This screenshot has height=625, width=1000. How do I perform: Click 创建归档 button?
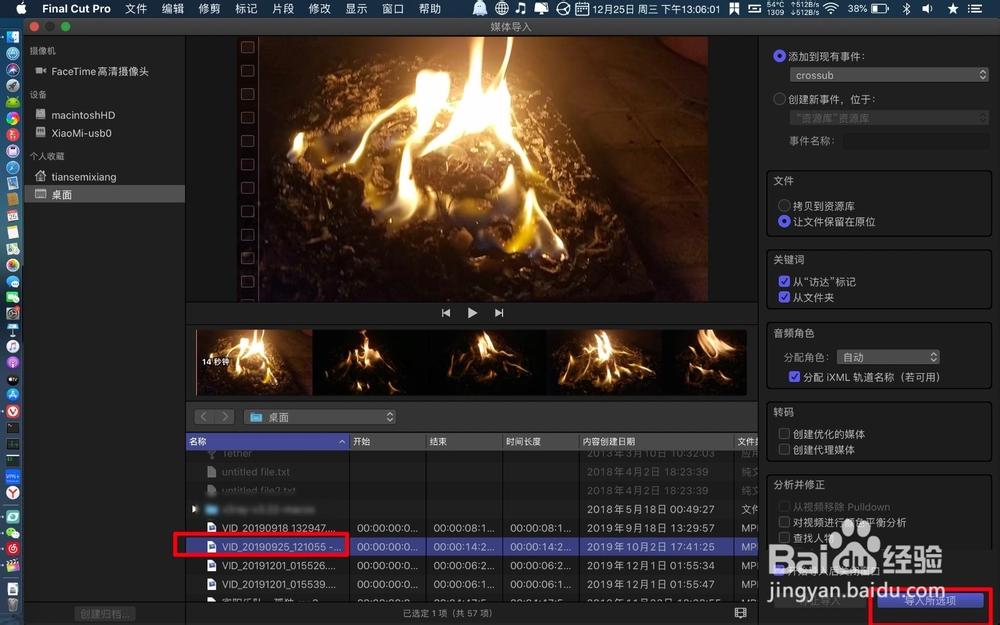coord(105,614)
